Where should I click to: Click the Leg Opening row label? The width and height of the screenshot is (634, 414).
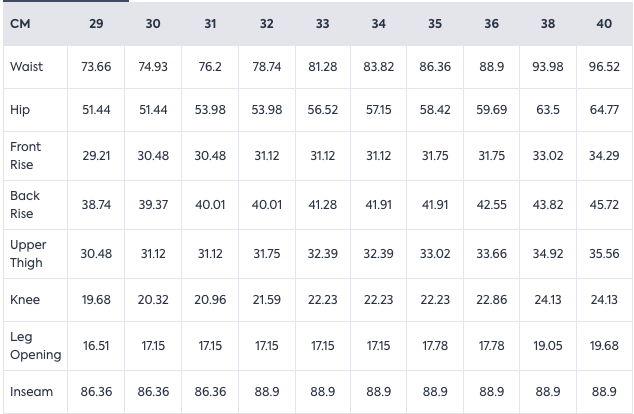(x=35, y=346)
